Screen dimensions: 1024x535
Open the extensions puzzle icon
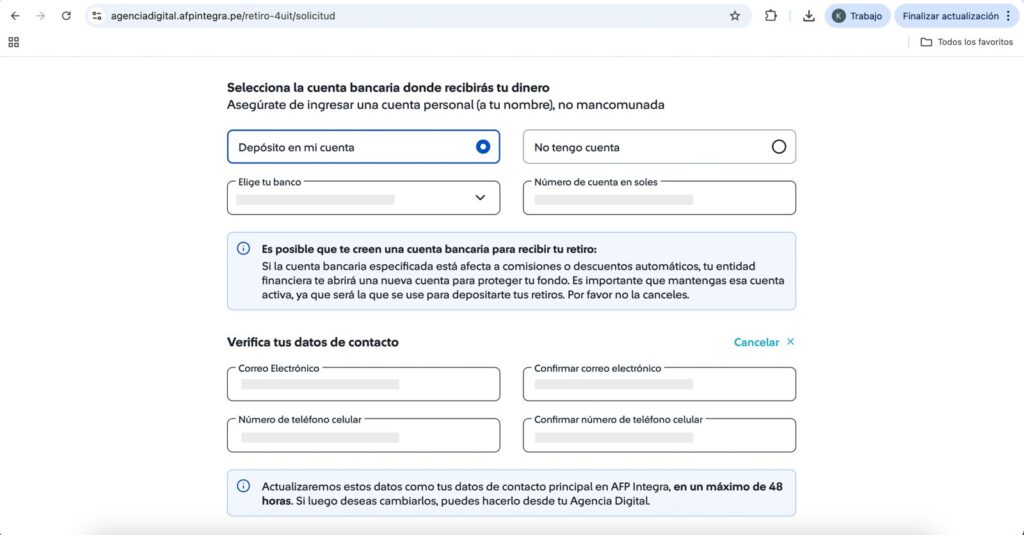[771, 16]
